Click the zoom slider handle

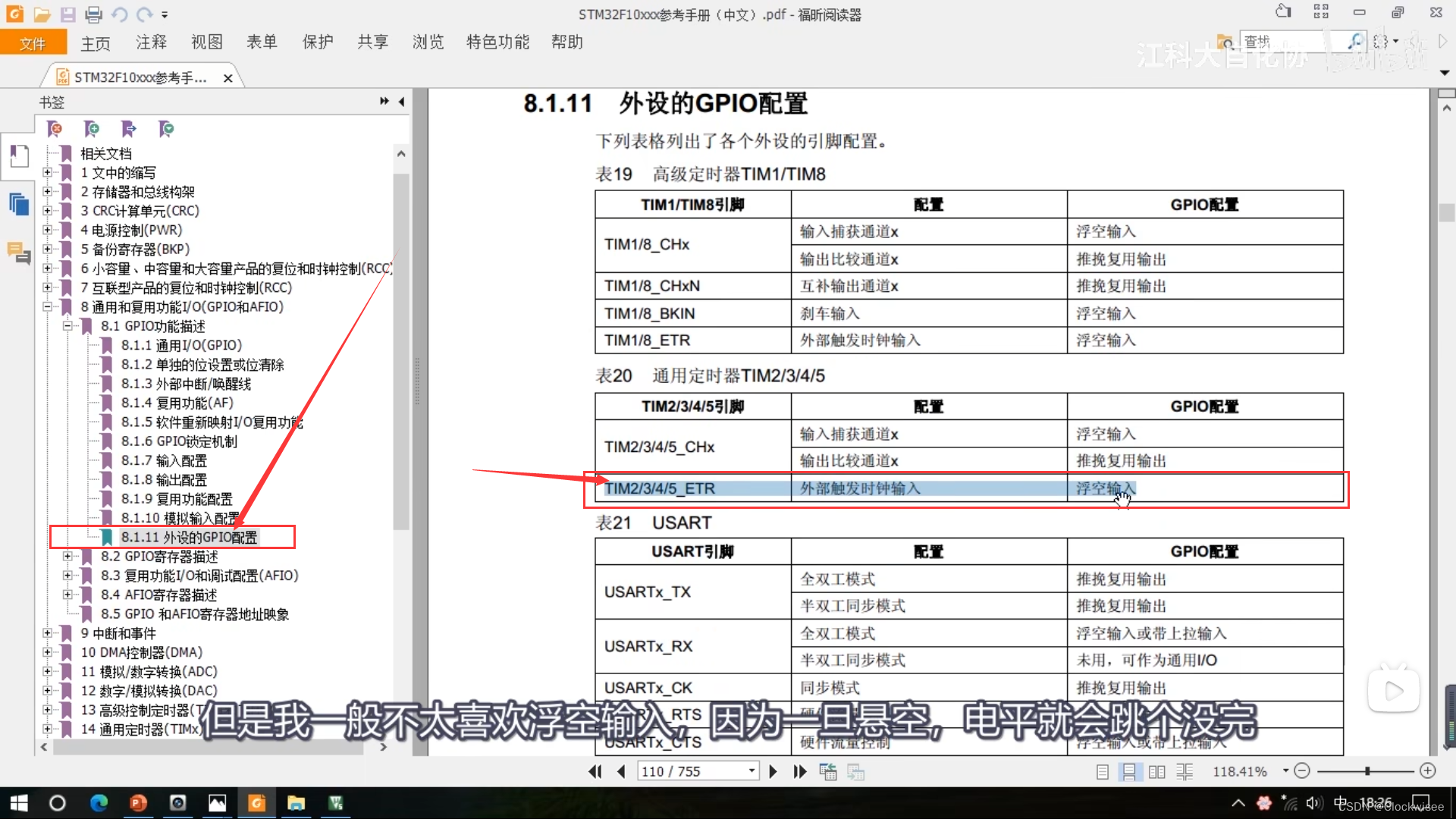1367,770
